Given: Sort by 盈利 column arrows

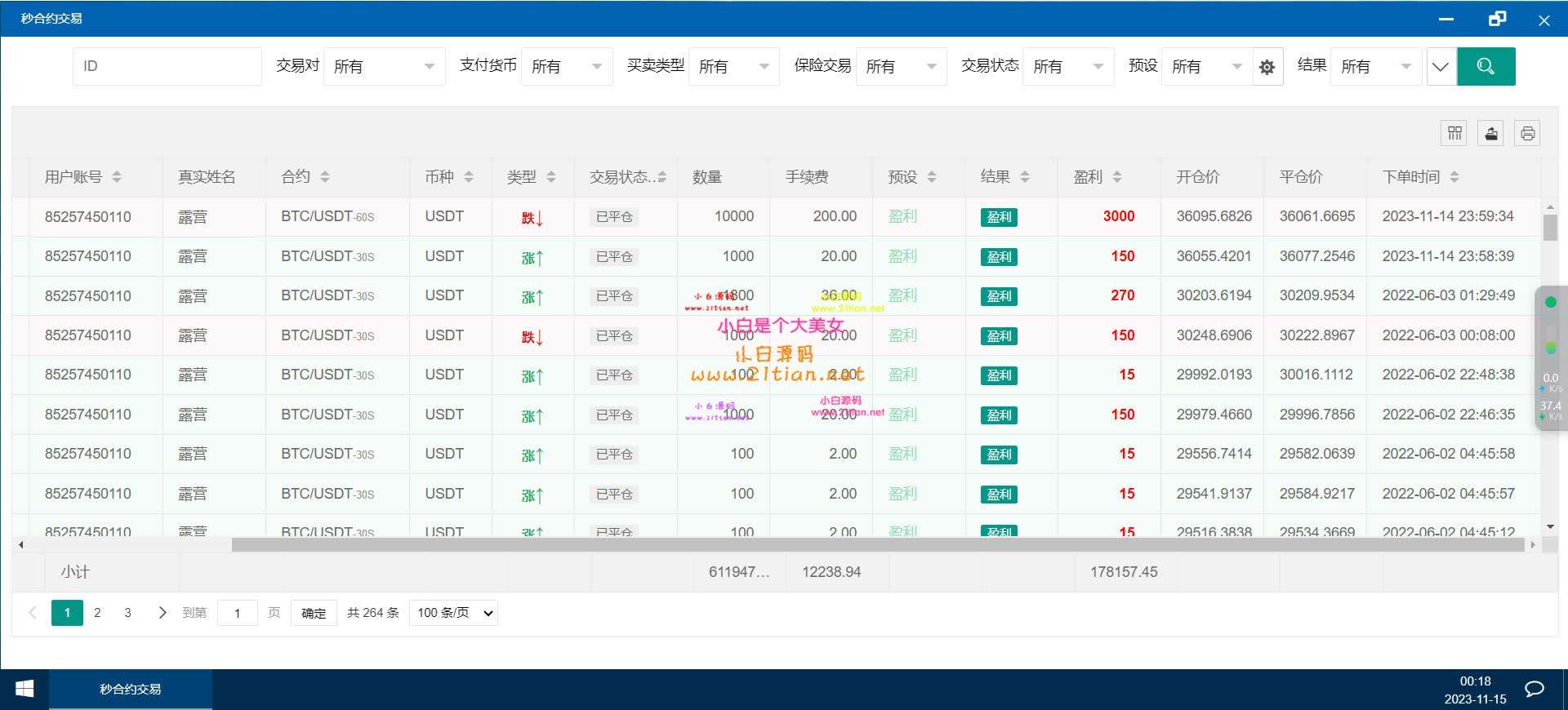Looking at the screenshot, I should coord(1117,177).
